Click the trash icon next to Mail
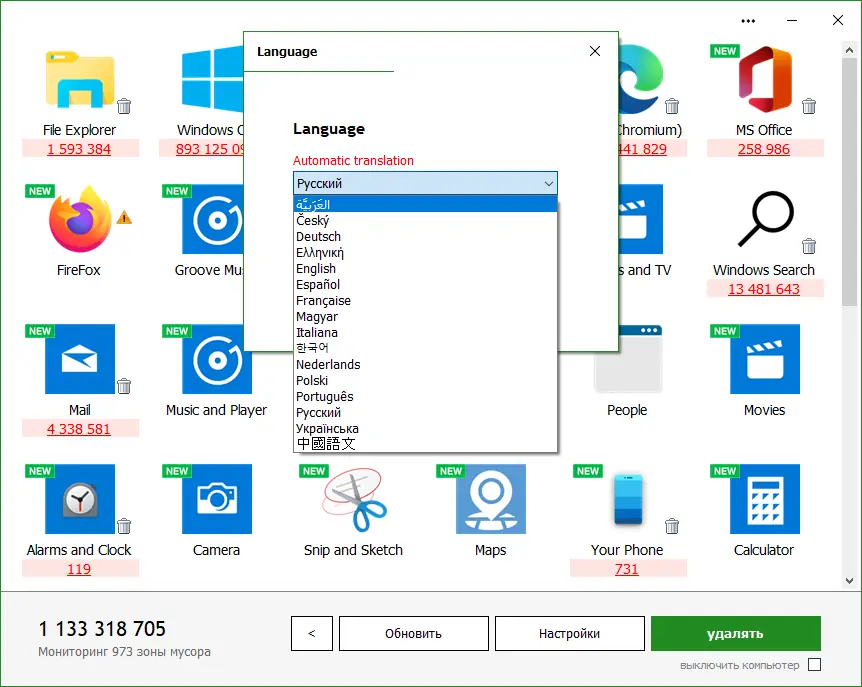This screenshot has height=687, width=862. click(124, 386)
